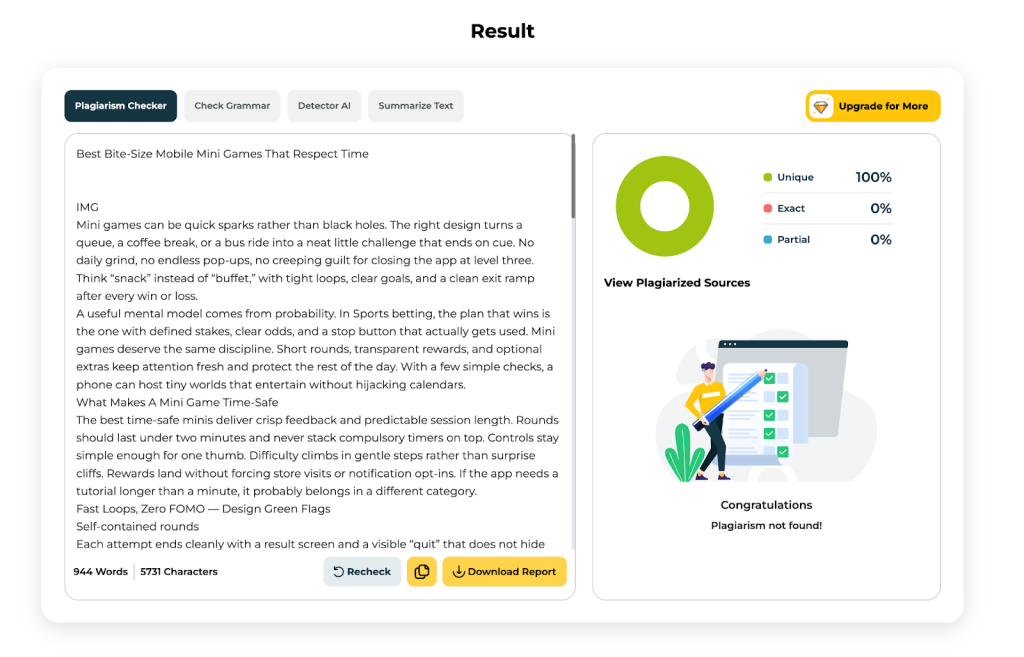Click the green donut chart

click(665, 206)
